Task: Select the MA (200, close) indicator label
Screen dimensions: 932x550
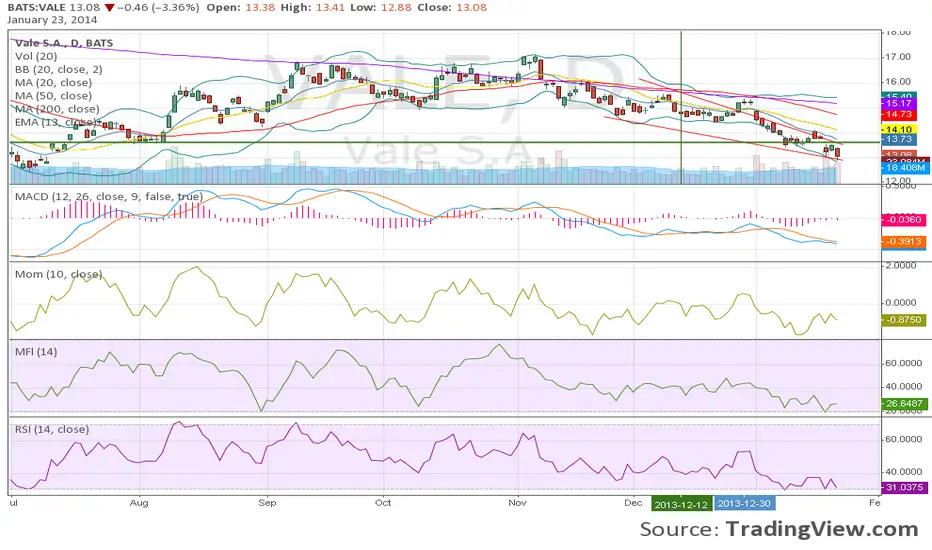Action: click(x=57, y=109)
